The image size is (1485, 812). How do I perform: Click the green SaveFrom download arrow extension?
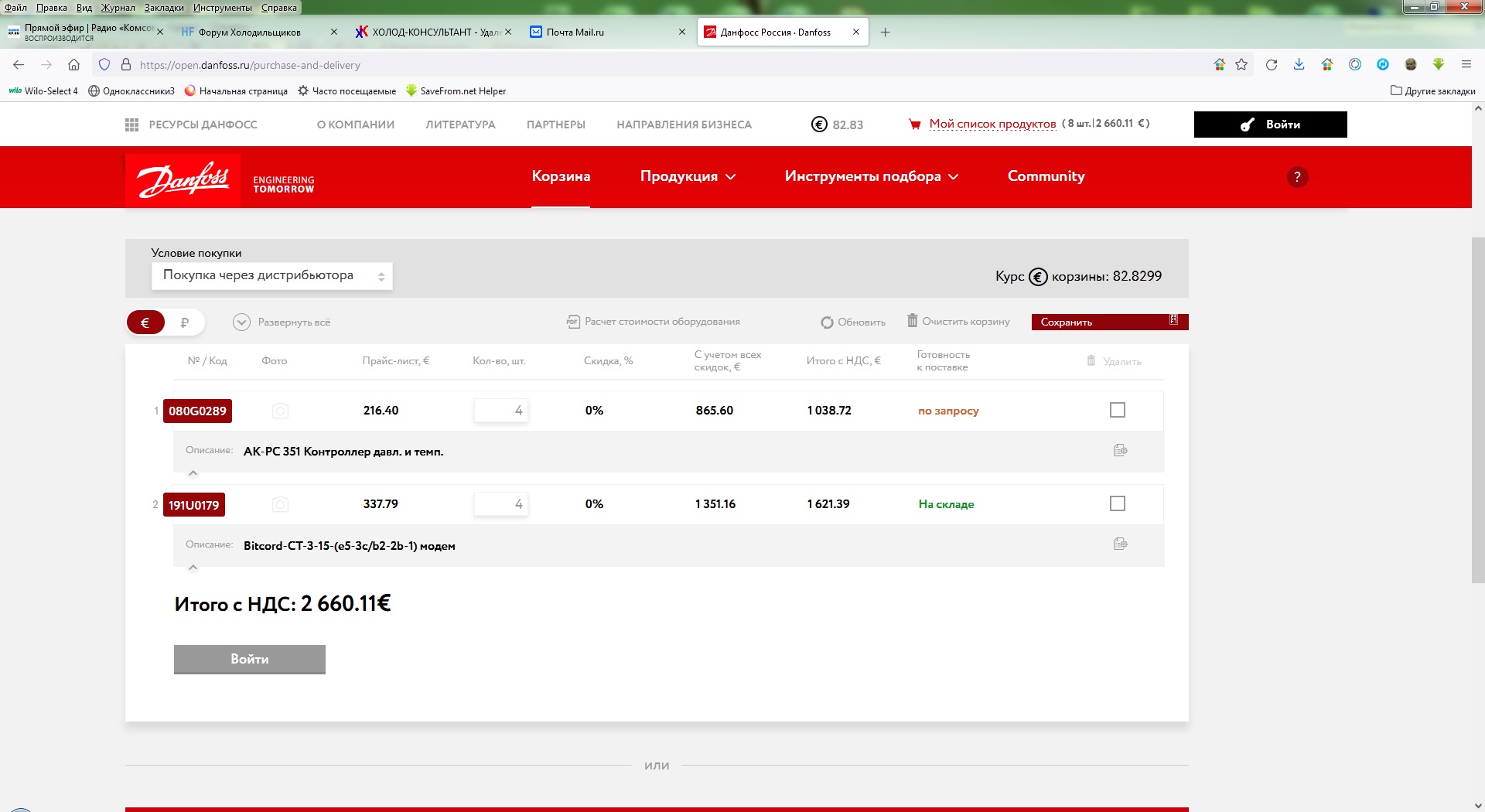coord(1439,64)
